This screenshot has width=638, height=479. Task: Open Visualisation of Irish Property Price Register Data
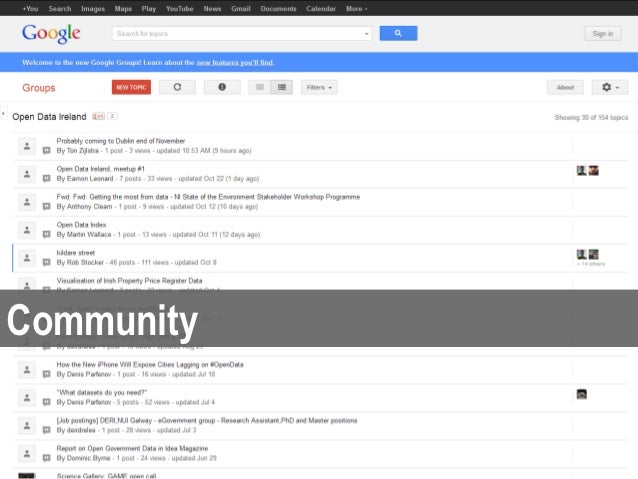(x=129, y=281)
